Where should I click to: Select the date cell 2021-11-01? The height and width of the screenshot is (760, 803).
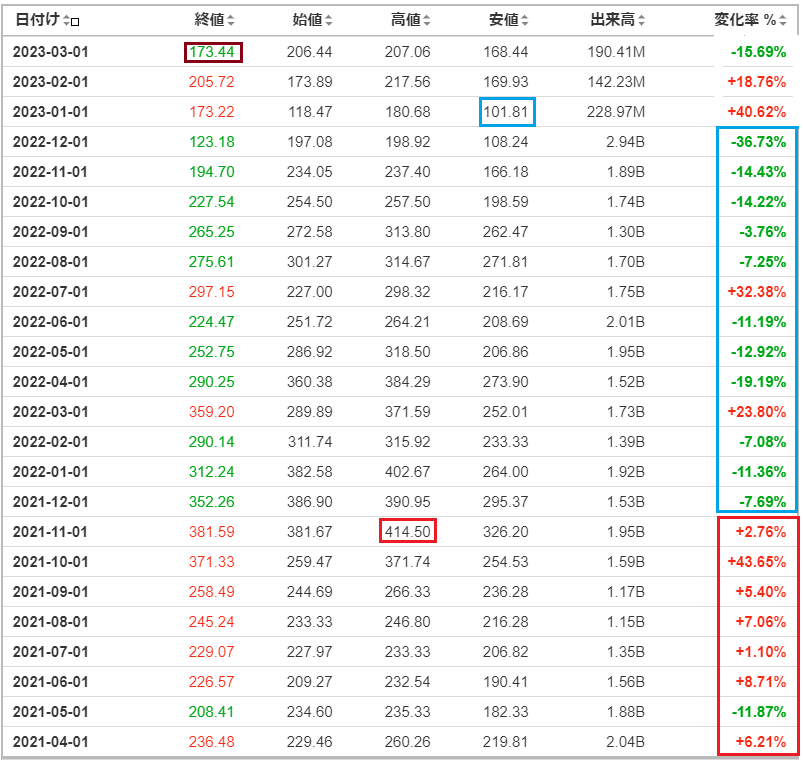[x=51, y=532]
